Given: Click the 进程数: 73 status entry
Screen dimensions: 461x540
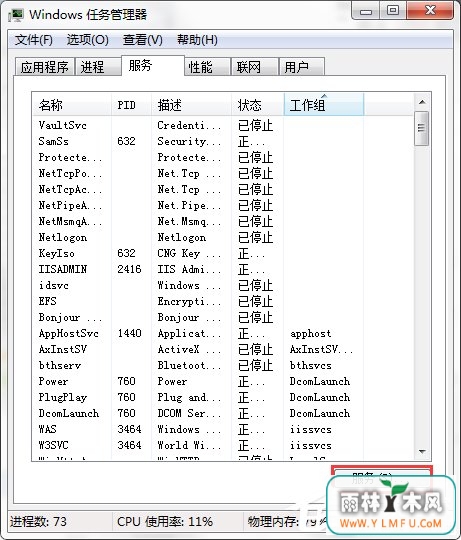Looking at the screenshot, I should [39, 522].
